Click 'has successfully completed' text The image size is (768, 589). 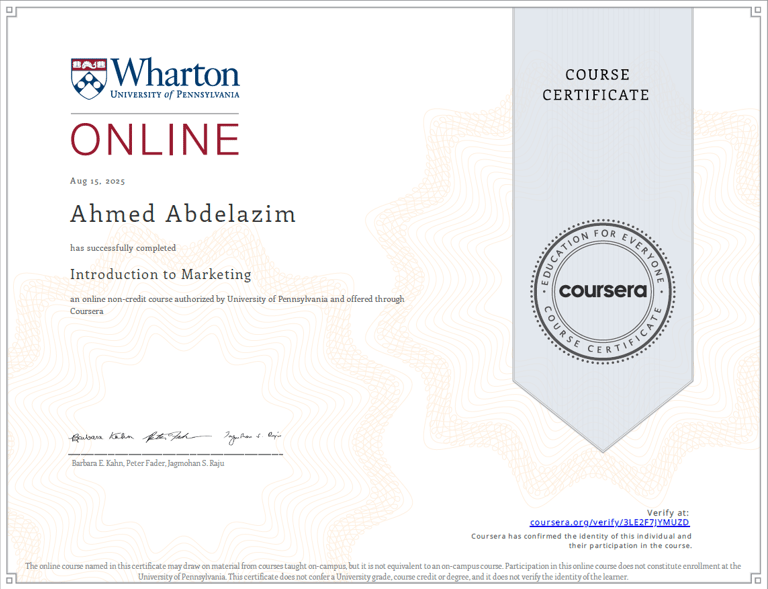(x=123, y=248)
